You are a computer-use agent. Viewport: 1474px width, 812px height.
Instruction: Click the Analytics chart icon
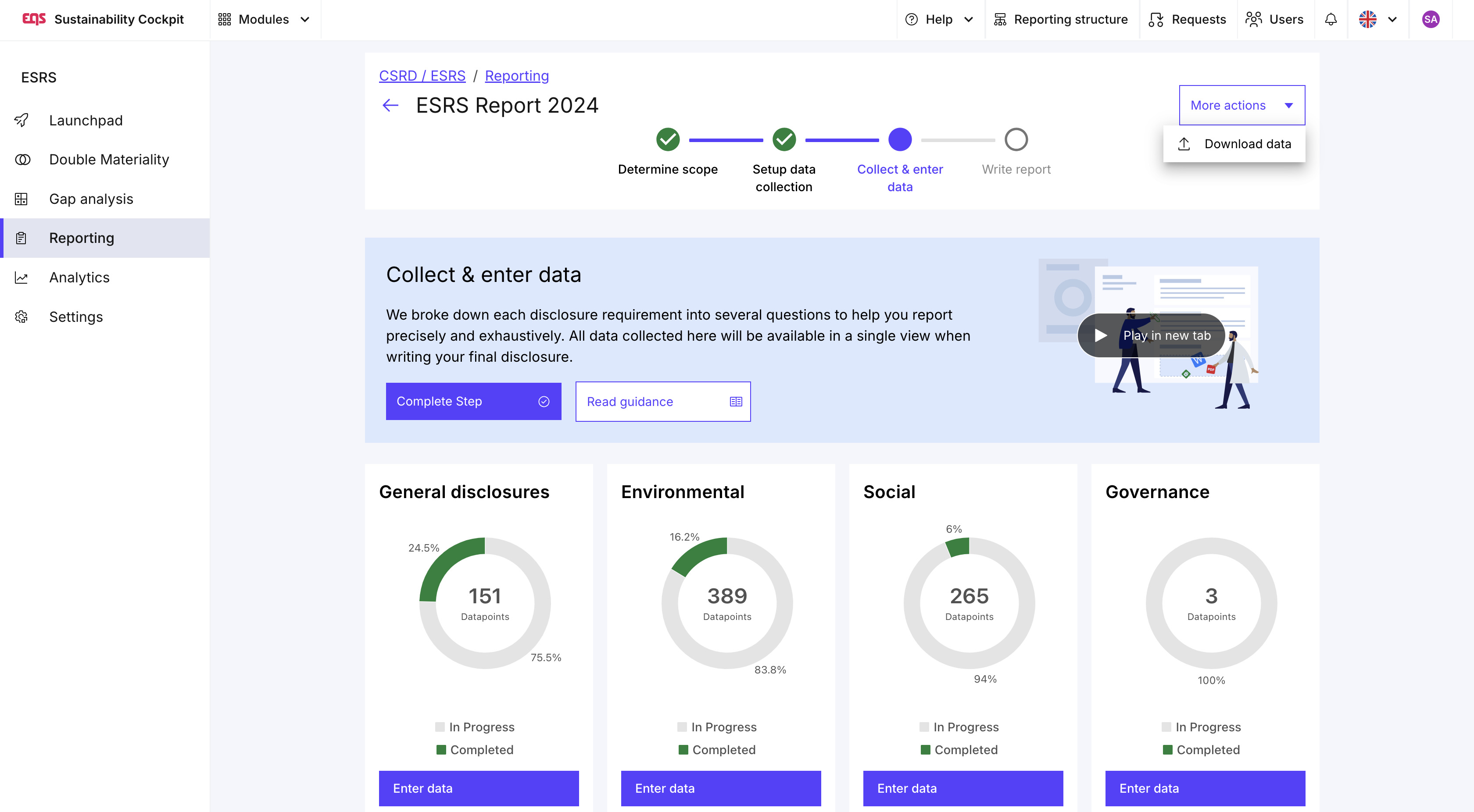22,278
